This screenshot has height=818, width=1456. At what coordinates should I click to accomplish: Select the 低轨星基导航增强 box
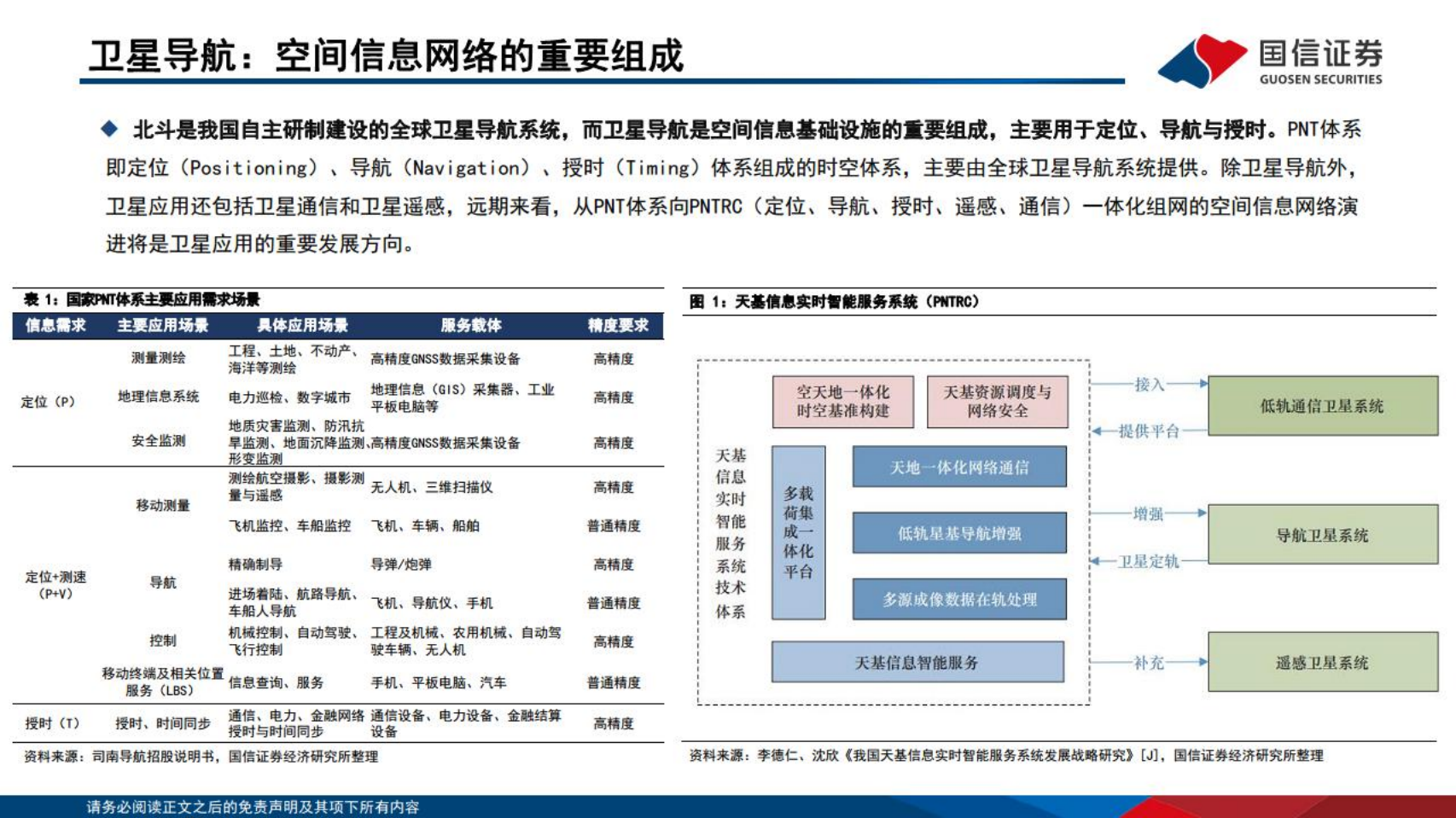click(x=959, y=531)
